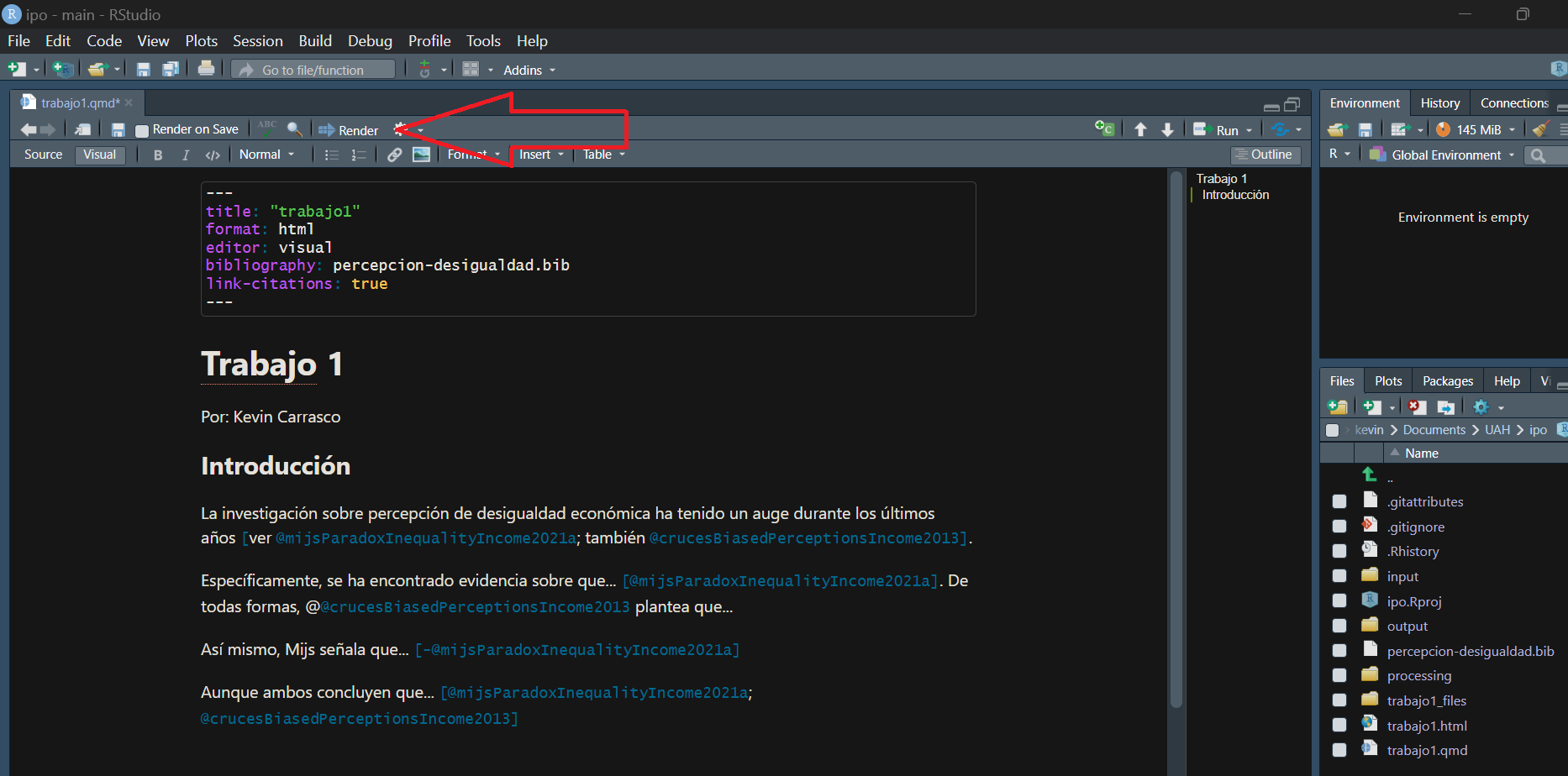Screen dimensions: 1568x776
Task: Click the insert image icon
Action: click(x=422, y=155)
